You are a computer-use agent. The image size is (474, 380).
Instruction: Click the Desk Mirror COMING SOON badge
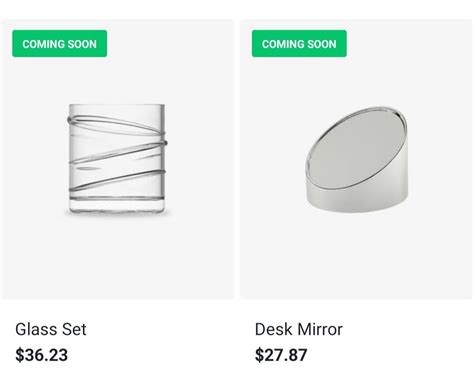coord(299,44)
